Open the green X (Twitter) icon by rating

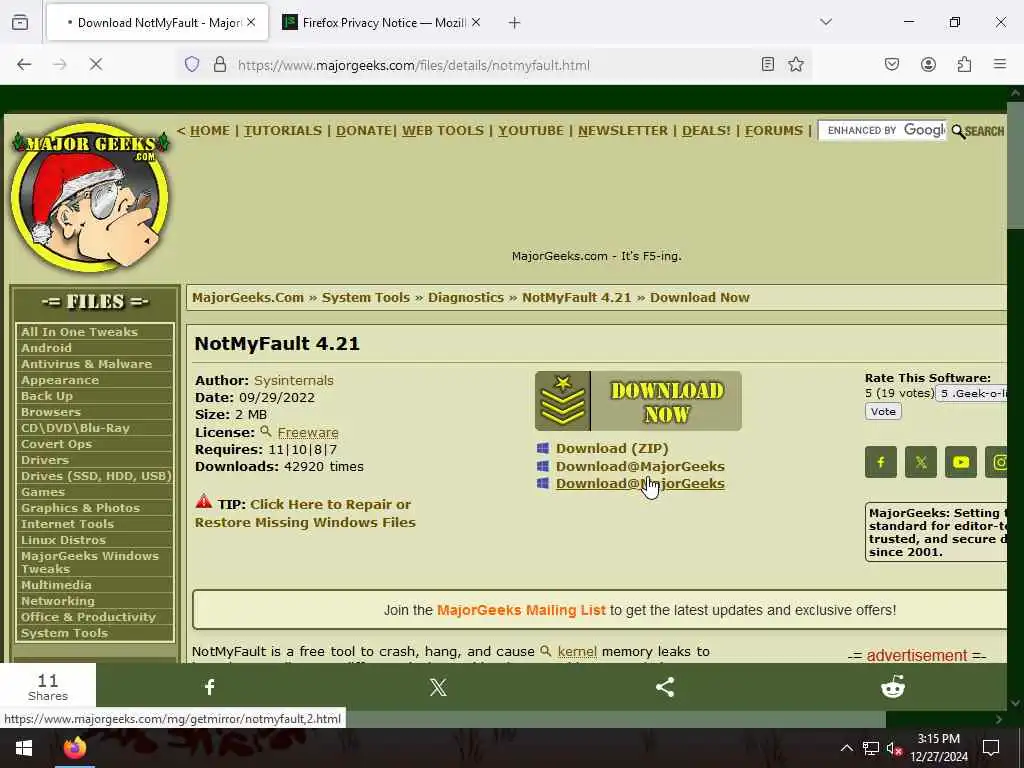(x=921, y=462)
